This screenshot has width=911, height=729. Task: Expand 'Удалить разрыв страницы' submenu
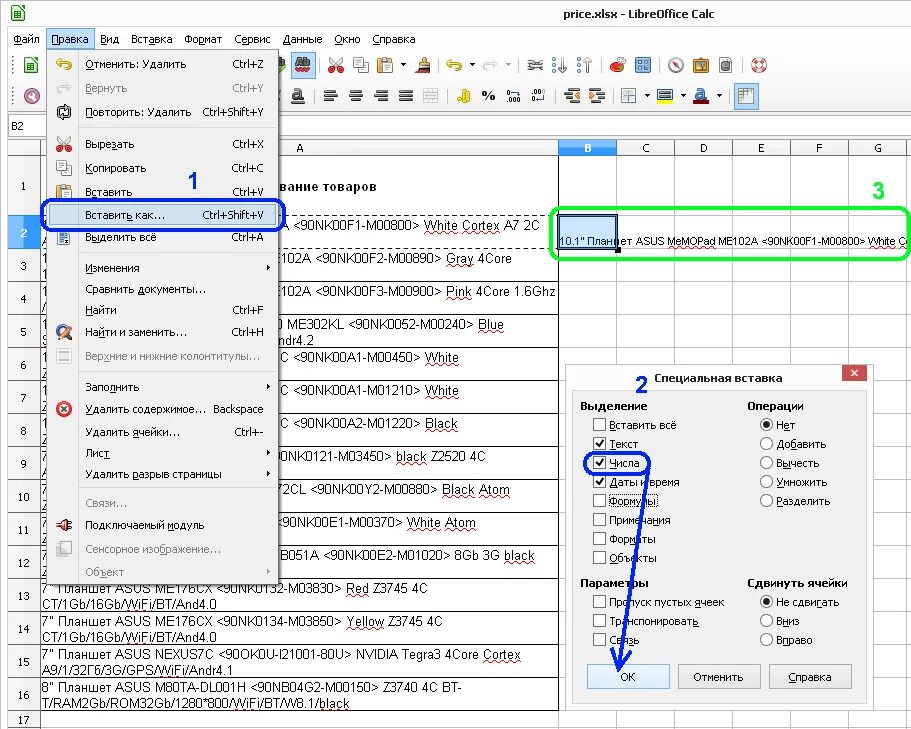point(162,474)
